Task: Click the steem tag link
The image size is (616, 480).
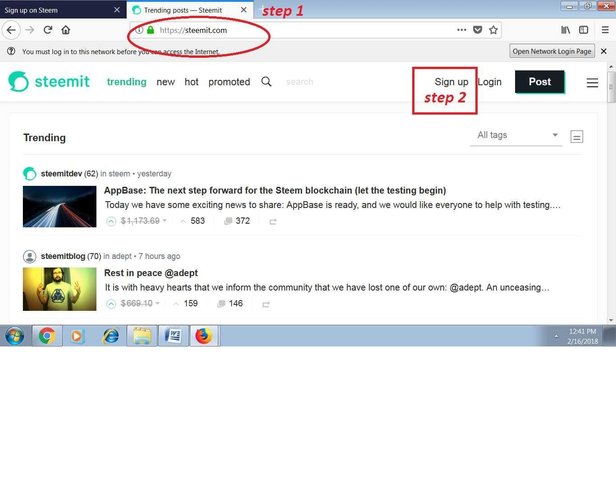Action: click(x=119, y=174)
